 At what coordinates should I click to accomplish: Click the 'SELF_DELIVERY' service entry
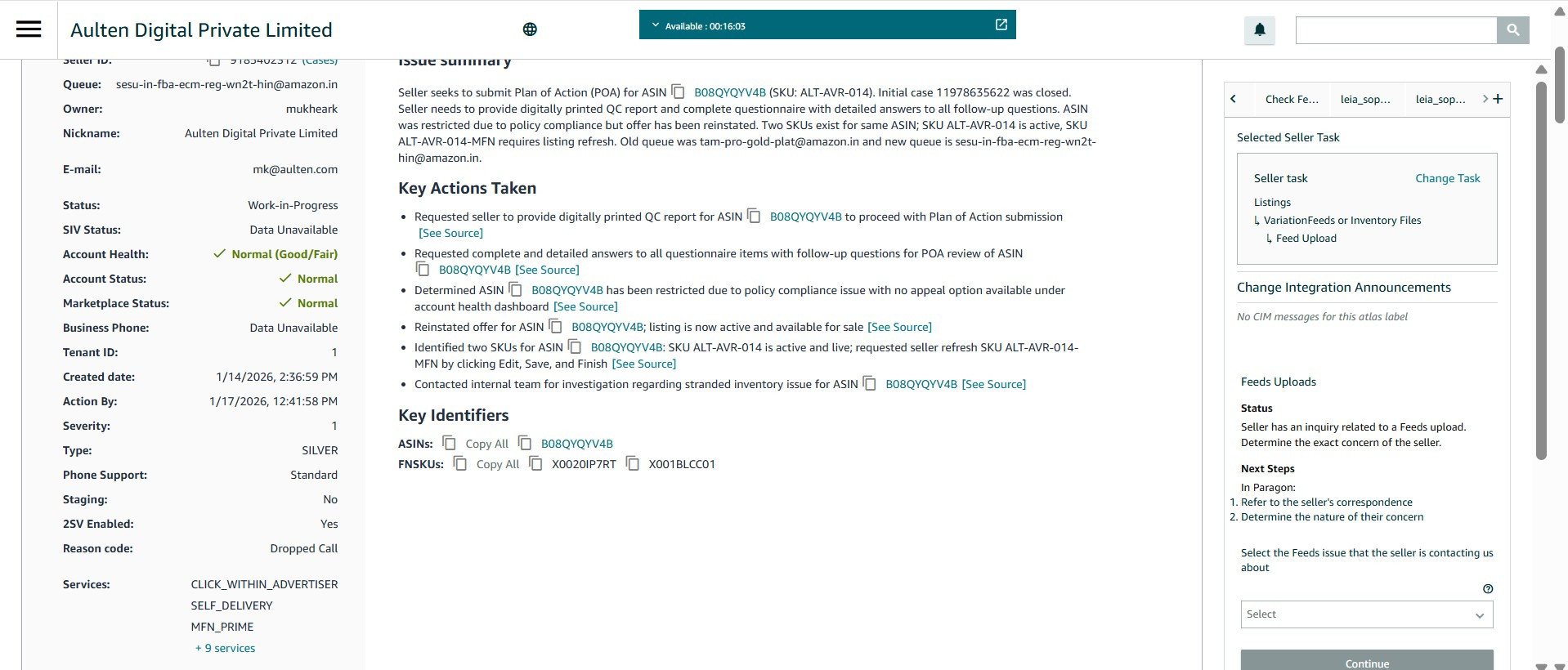232,605
